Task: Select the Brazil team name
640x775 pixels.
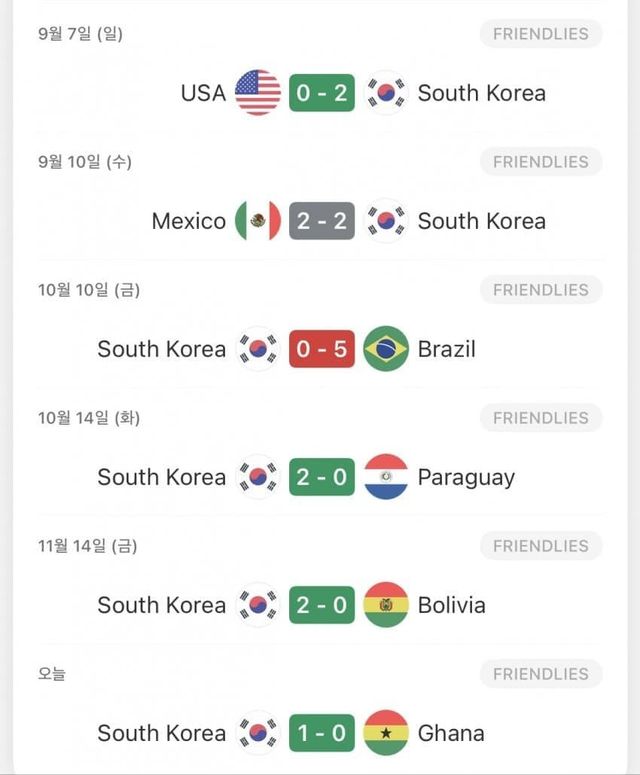Action: pyautogui.click(x=446, y=349)
